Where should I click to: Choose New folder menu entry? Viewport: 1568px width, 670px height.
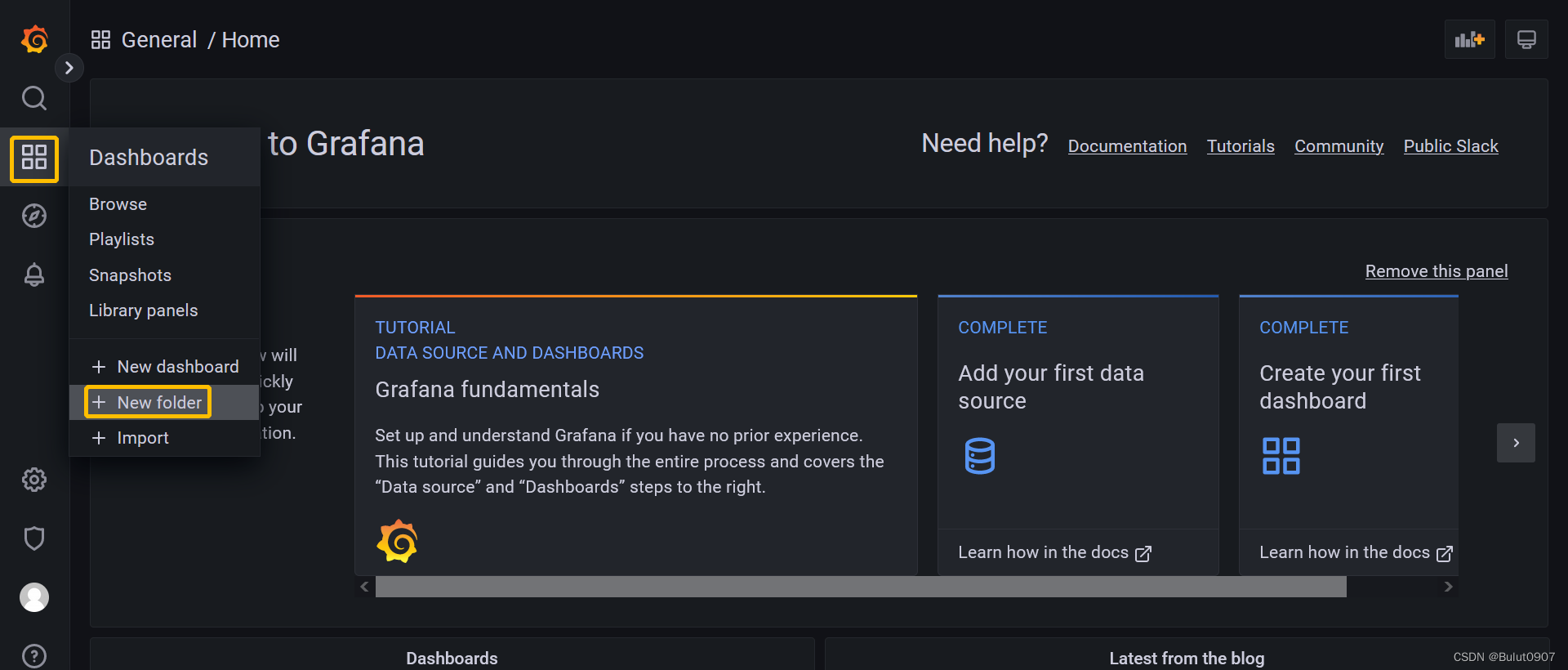coord(165,402)
